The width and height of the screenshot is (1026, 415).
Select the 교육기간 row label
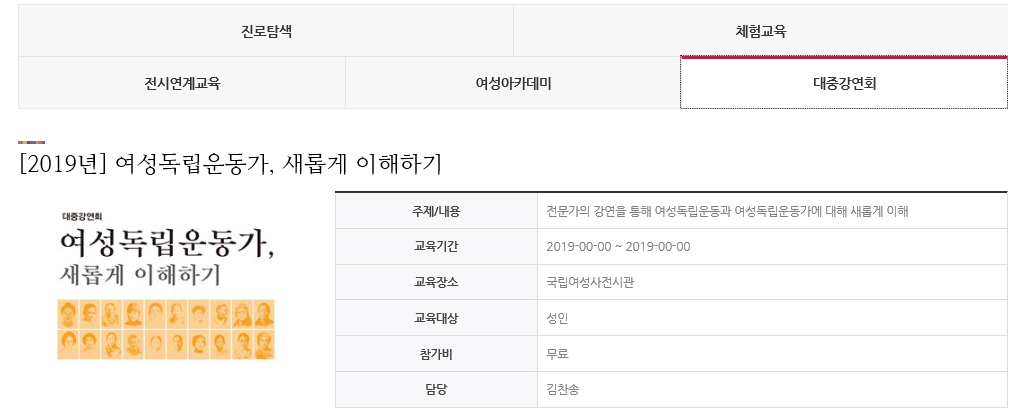pos(436,247)
